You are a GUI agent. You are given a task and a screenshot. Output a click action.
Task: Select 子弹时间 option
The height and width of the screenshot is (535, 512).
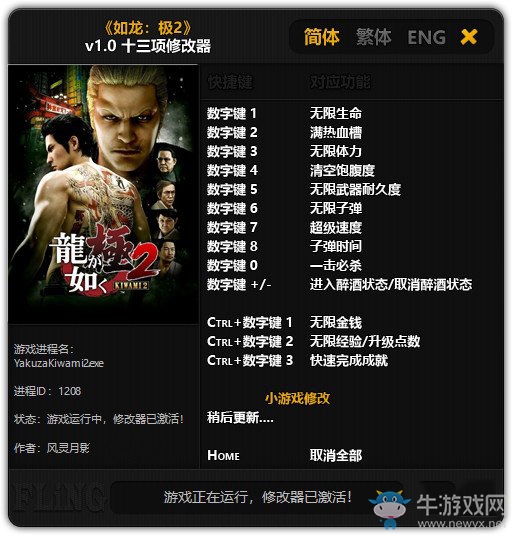click(x=336, y=246)
